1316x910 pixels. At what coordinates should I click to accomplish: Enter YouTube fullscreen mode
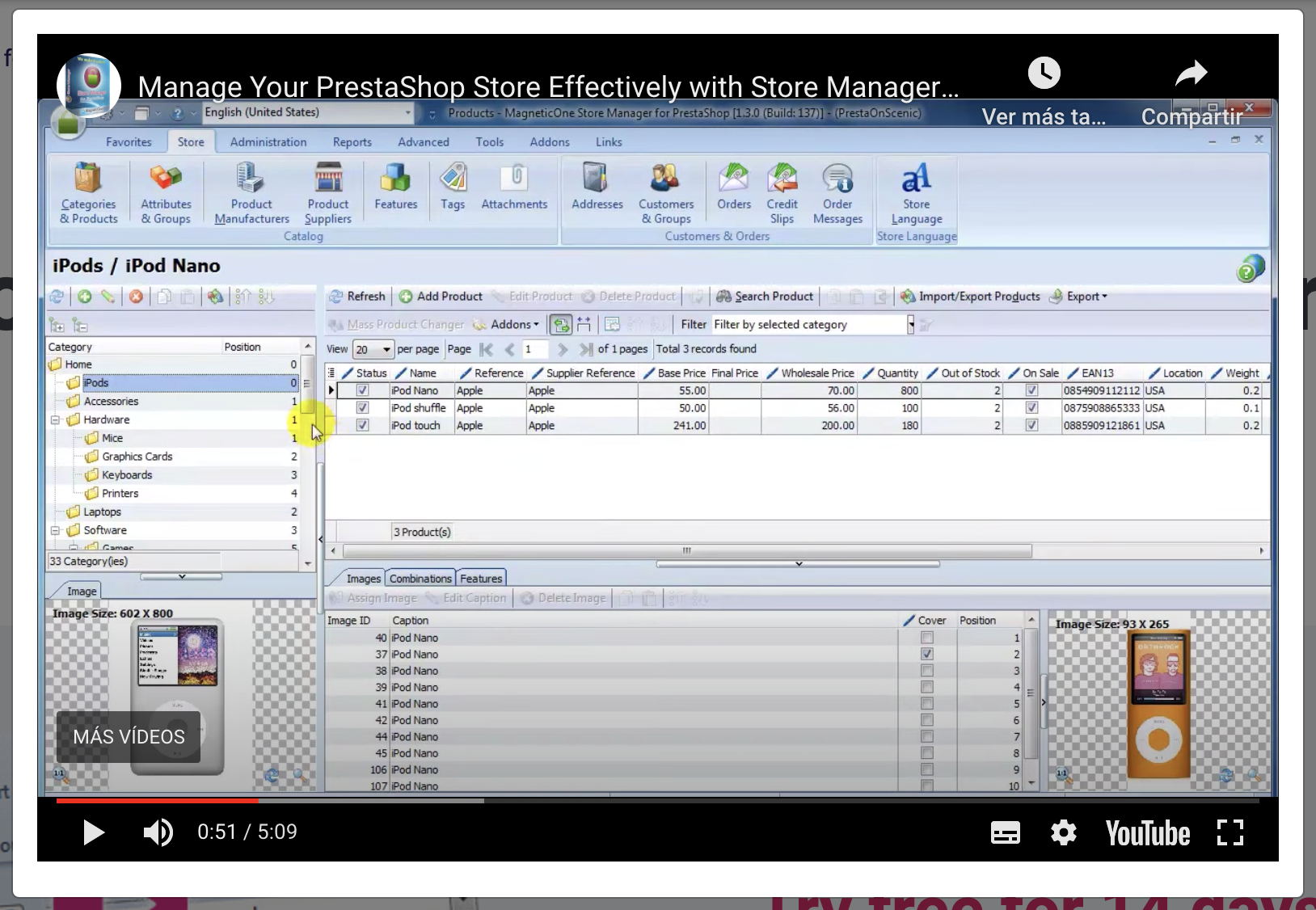coord(1230,832)
